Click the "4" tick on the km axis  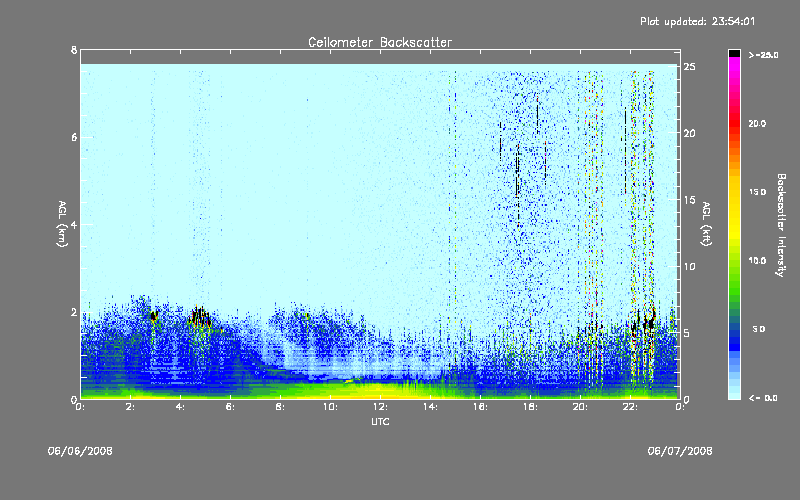[74, 224]
